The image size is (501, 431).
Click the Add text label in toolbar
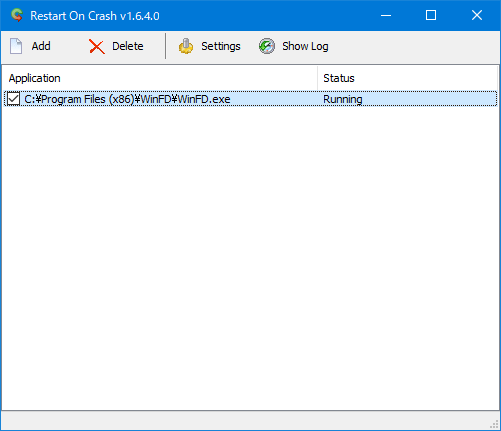[41, 46]
